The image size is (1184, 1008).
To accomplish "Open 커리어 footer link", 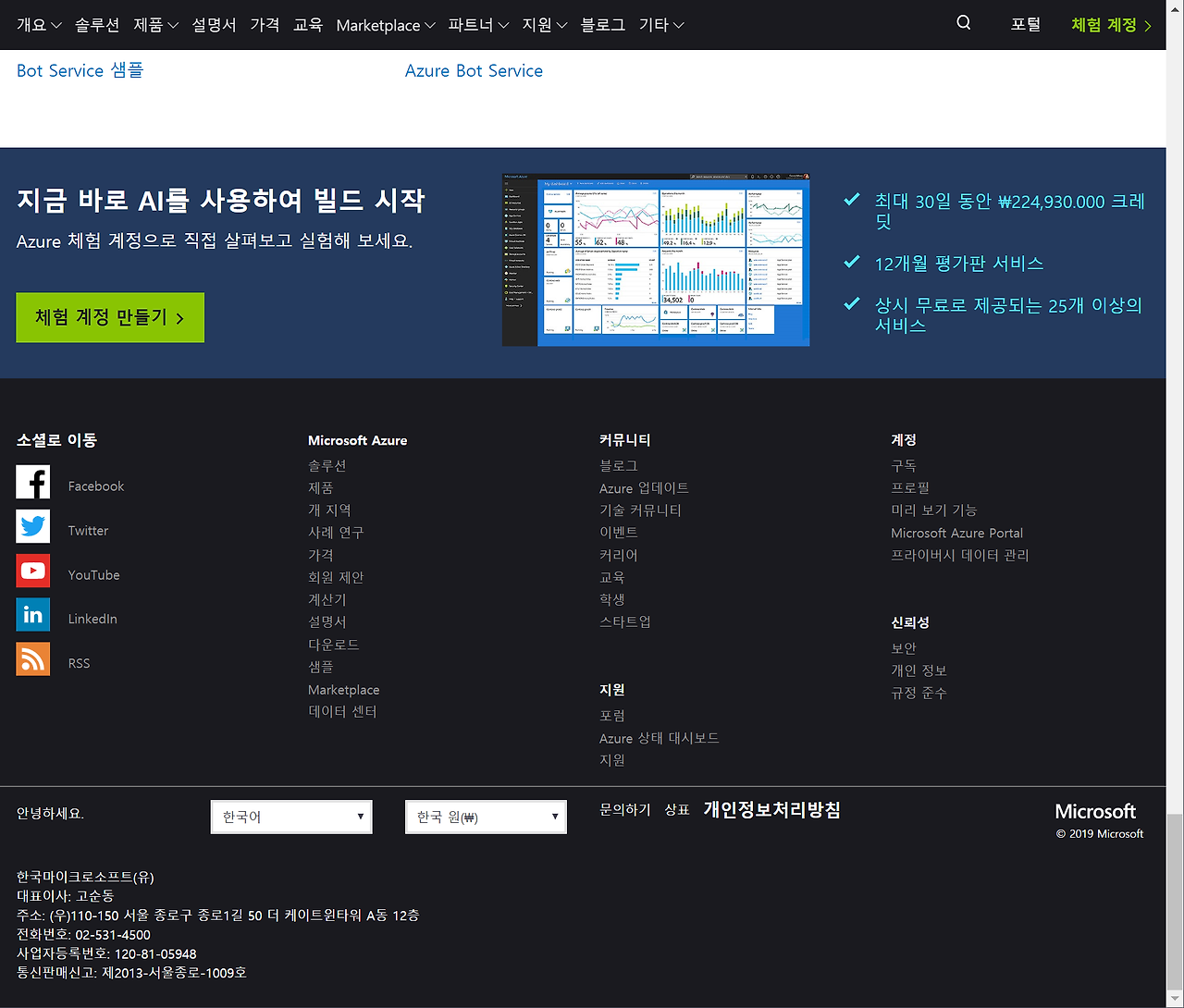I will click(x=619, y=555).
